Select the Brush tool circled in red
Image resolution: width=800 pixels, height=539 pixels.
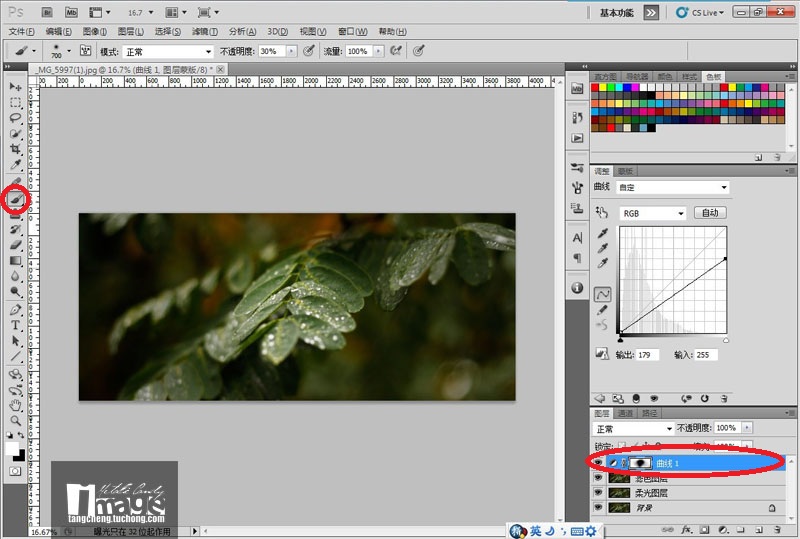tap(16, 199)
